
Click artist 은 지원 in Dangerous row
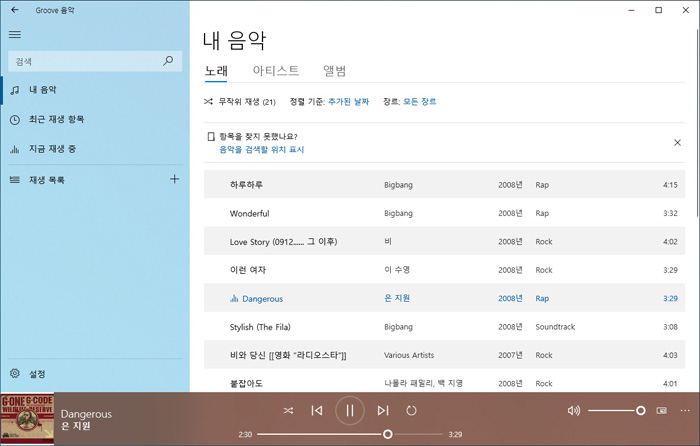pyautogui.click(x=397, y=298)
